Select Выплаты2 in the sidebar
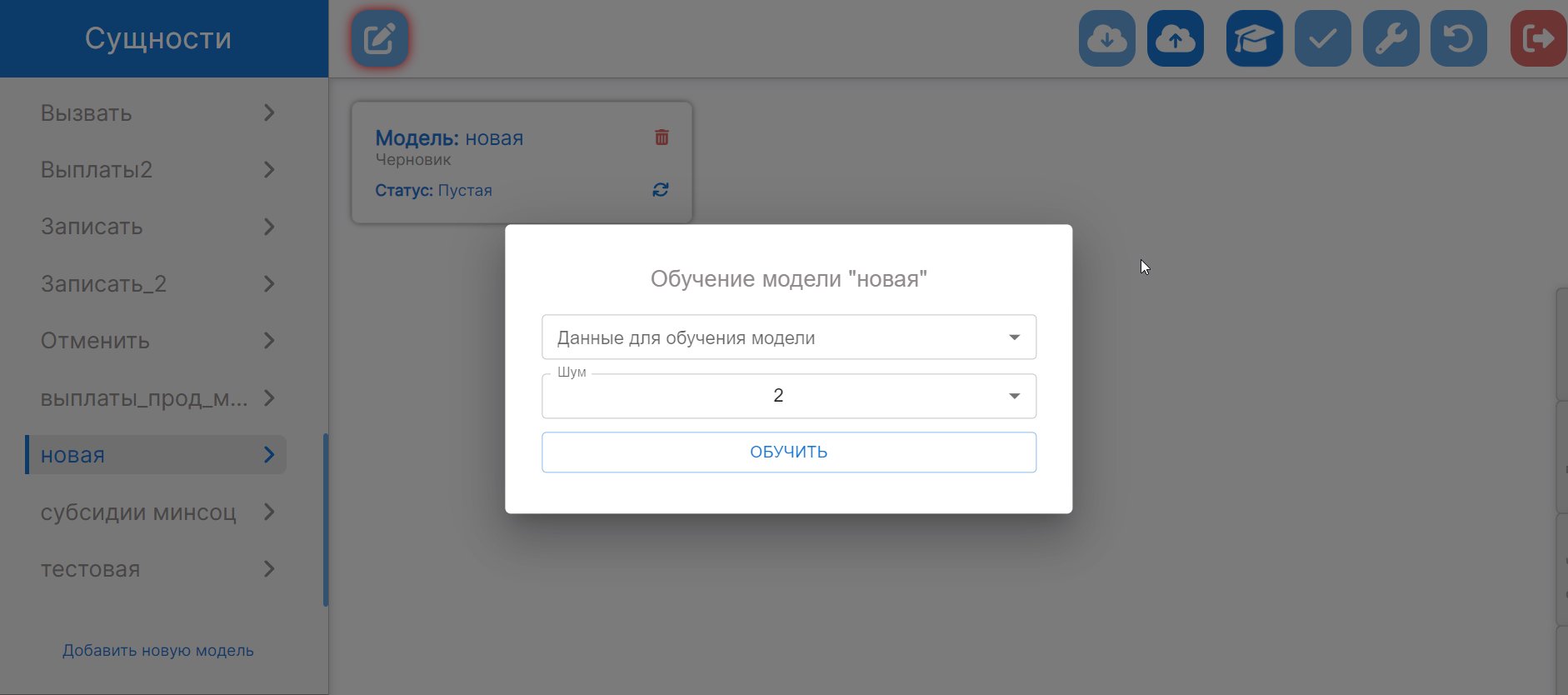 point(97,170)
